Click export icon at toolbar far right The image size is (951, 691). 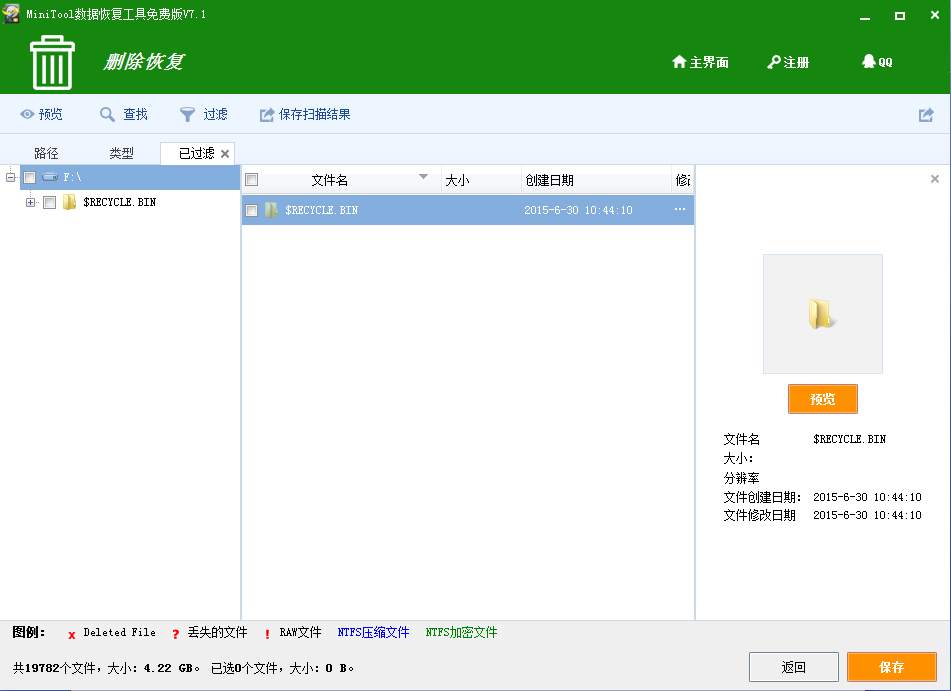pyautogui.click(x=926, y=115)
